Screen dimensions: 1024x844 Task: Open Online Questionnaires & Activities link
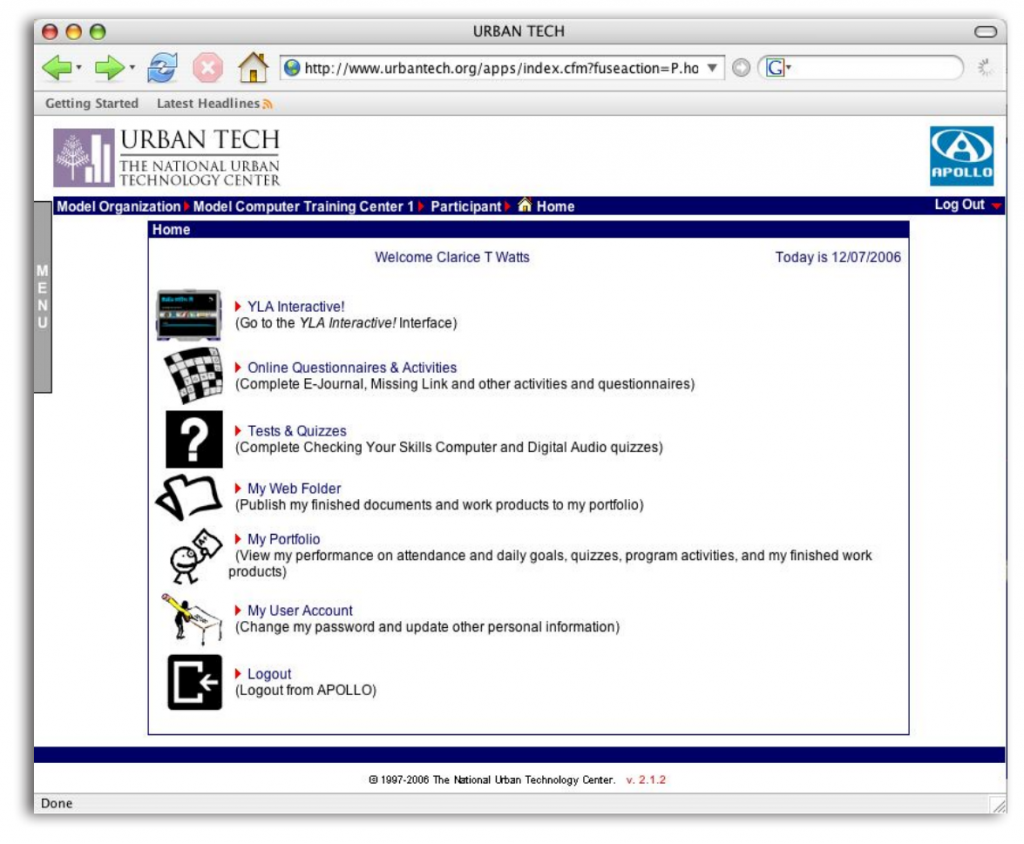[x=352, y=367]
